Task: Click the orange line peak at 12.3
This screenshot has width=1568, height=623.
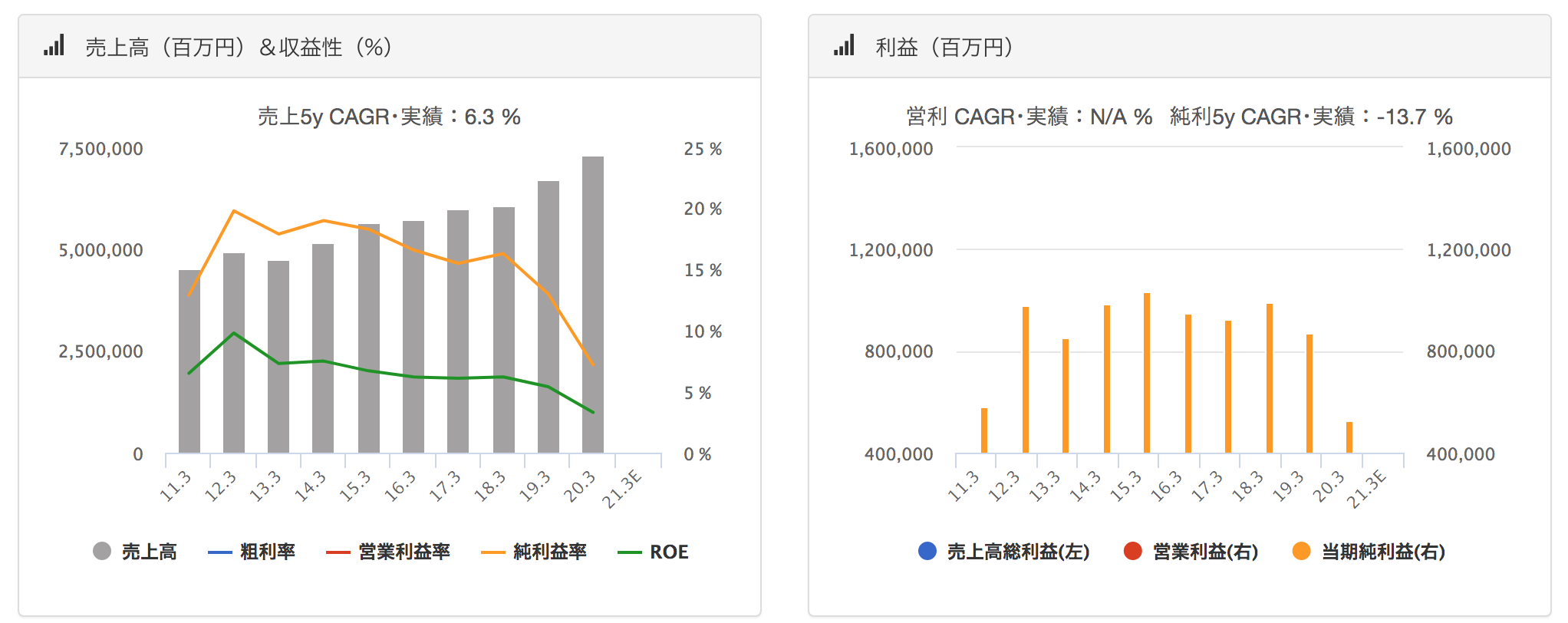Action: (x=234, y=210)
